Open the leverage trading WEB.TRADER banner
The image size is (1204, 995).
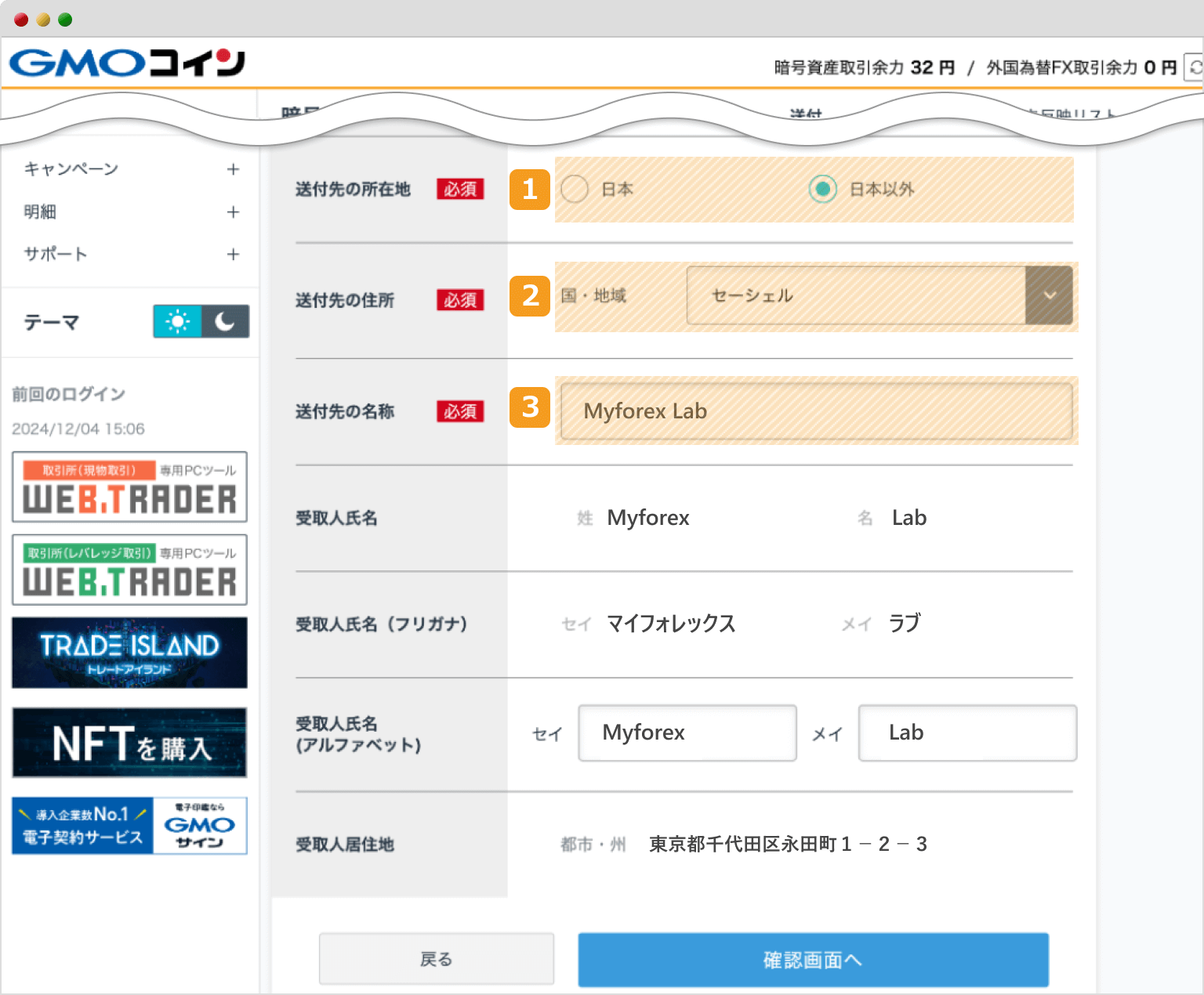click(x=129, y=570)
